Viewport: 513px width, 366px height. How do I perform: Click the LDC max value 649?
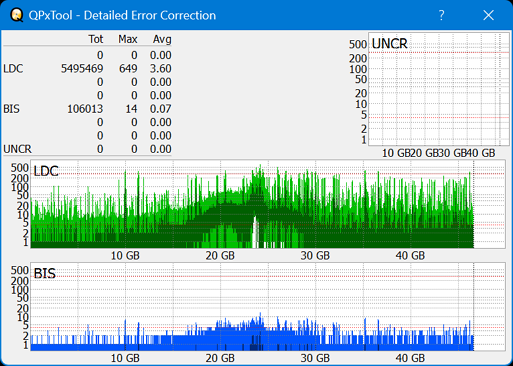pyautogui.click(x=128, y=69)
